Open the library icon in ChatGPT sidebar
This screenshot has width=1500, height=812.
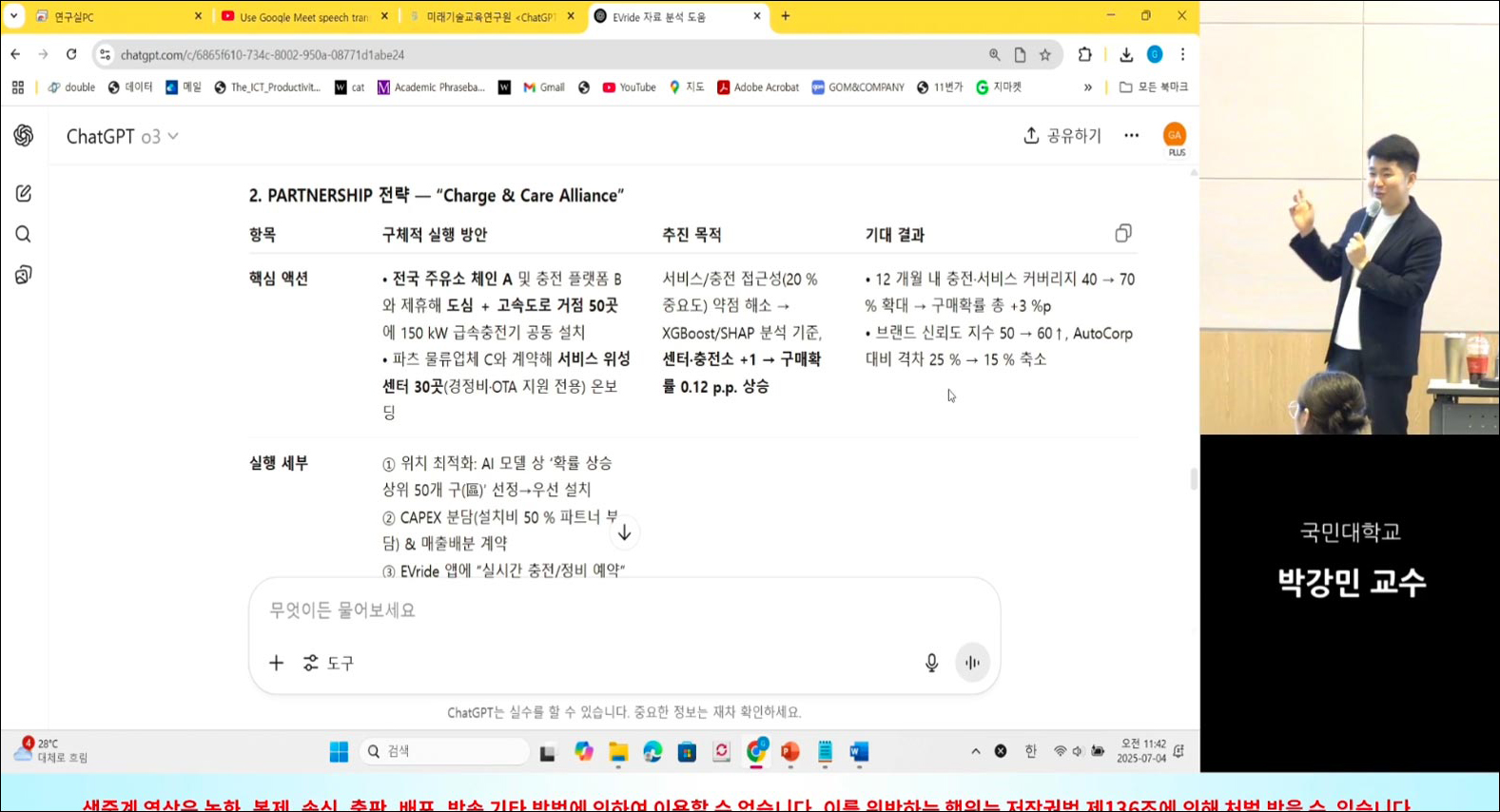tap(24, 275)
